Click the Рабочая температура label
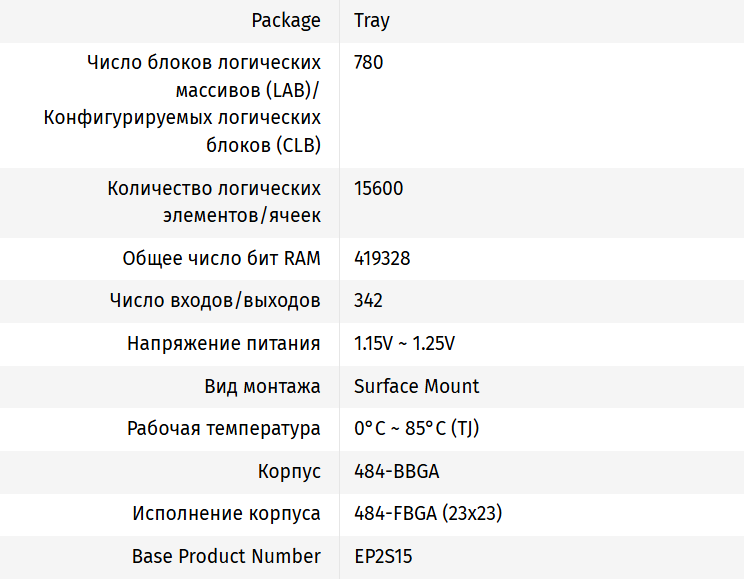Viewport: 744px width, 585px height. 223,429
